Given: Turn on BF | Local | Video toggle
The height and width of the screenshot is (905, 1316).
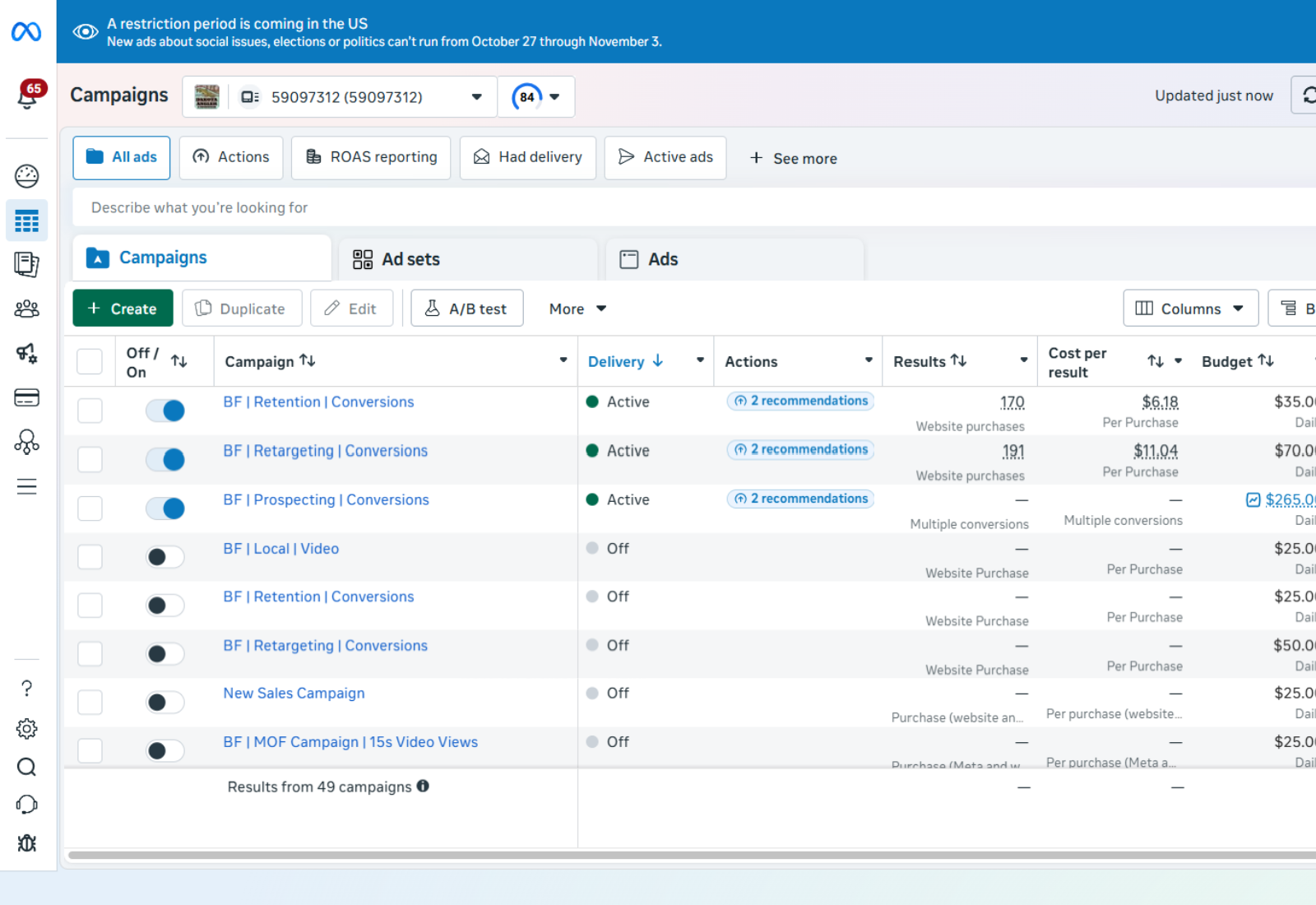Looking at the screenshot, I should pyautogui.click(x=165, y=557).
